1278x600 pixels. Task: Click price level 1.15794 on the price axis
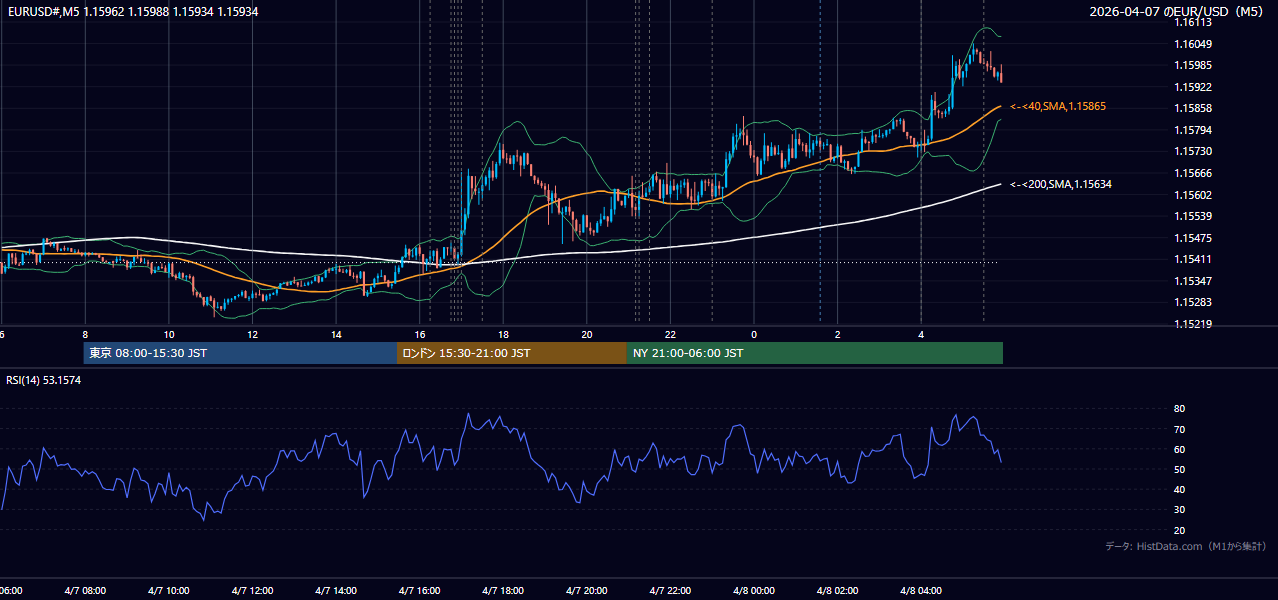1192,130
